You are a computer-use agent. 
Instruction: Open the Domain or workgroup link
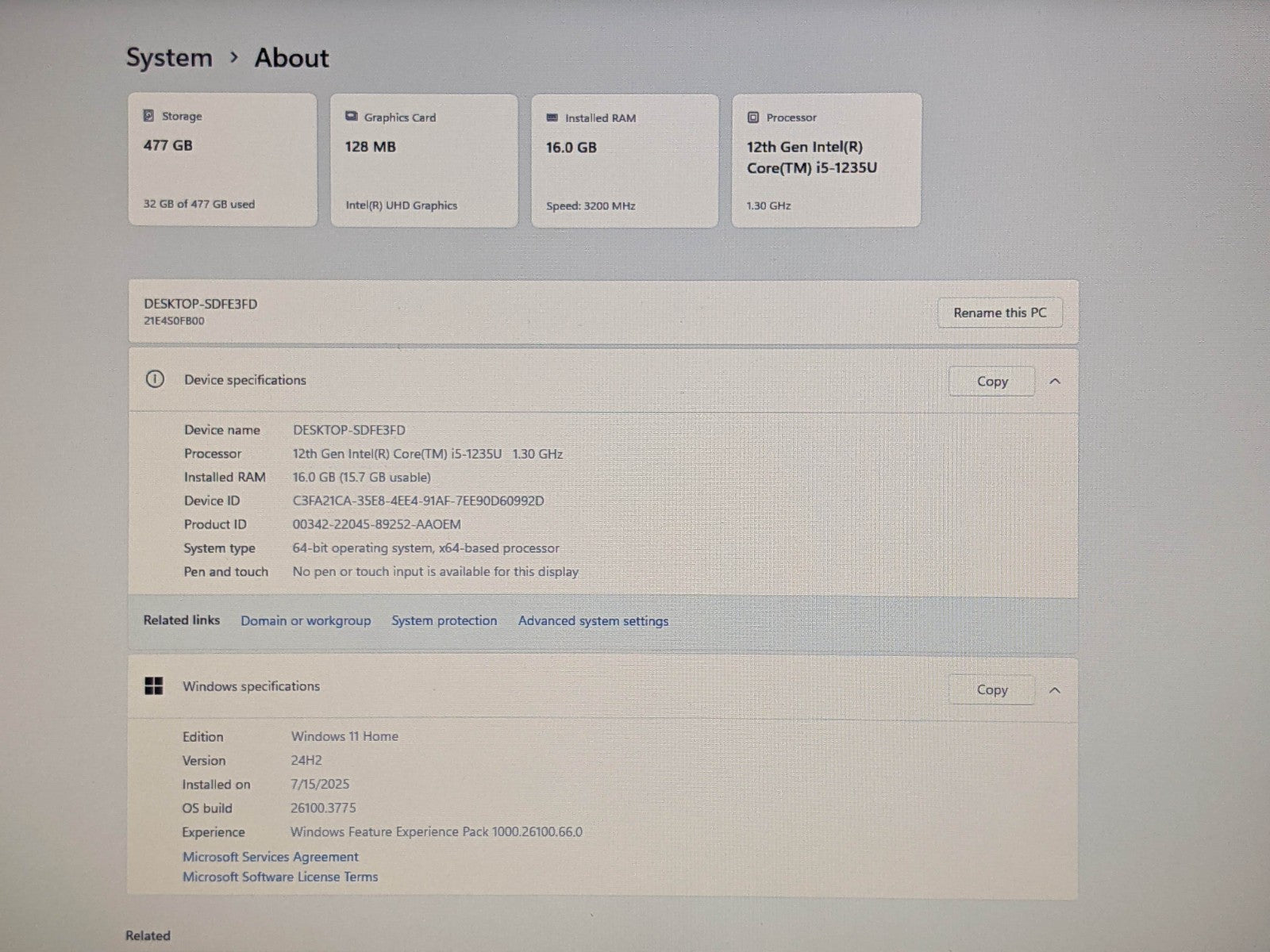(306, 620)
